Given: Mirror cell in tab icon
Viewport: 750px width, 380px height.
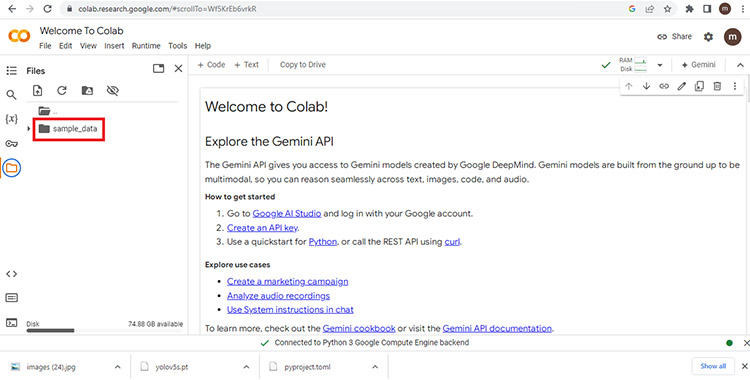Looking at the screenshot, I should coord(699,86).
